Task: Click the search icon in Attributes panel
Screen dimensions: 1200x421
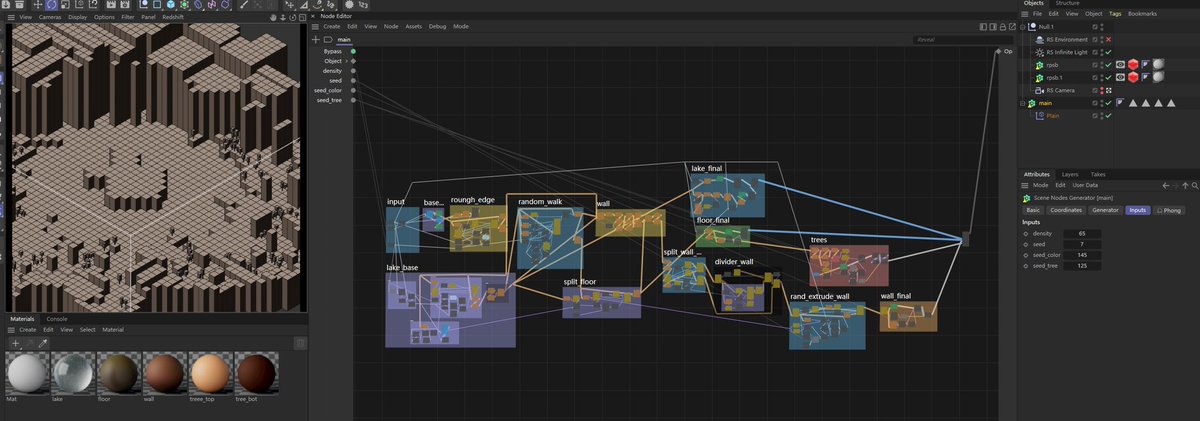Action: point(1195,185)
